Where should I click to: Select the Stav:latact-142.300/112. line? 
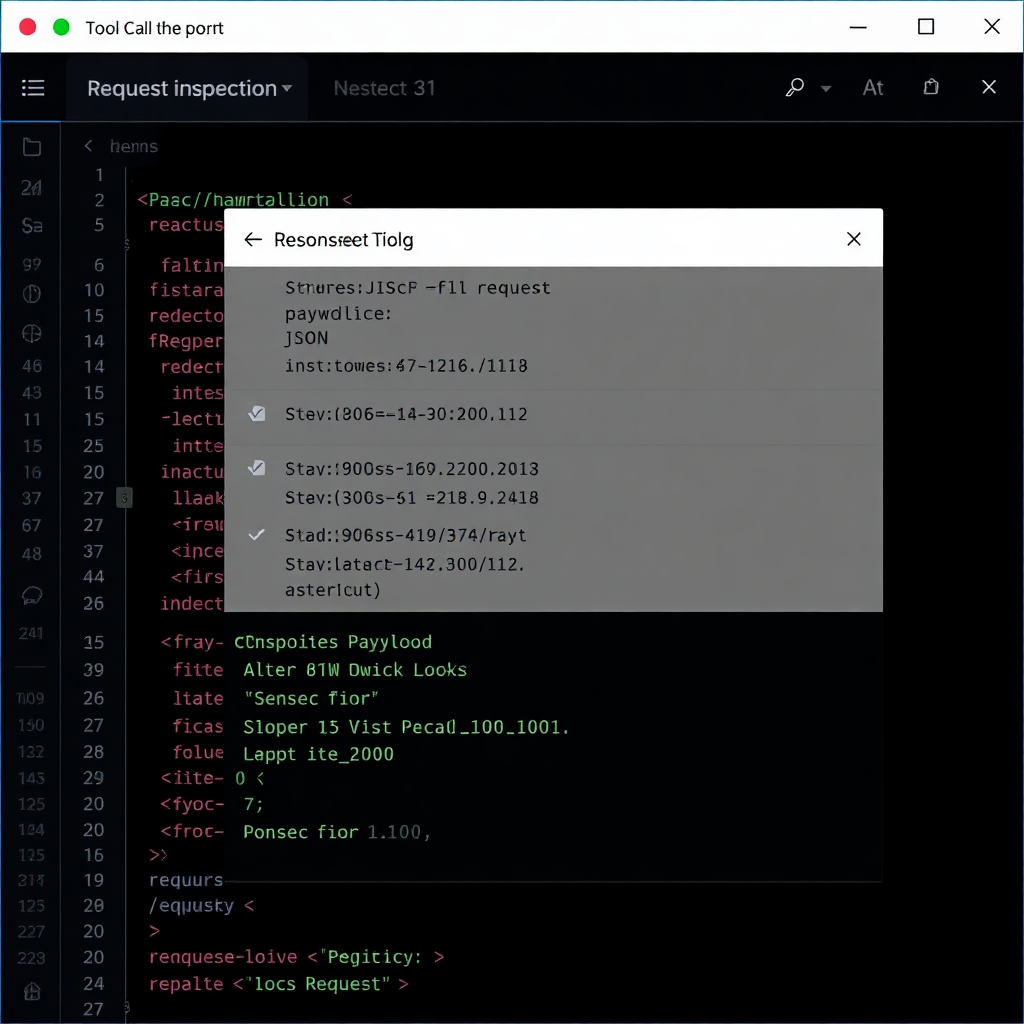(x=404, y=564)
